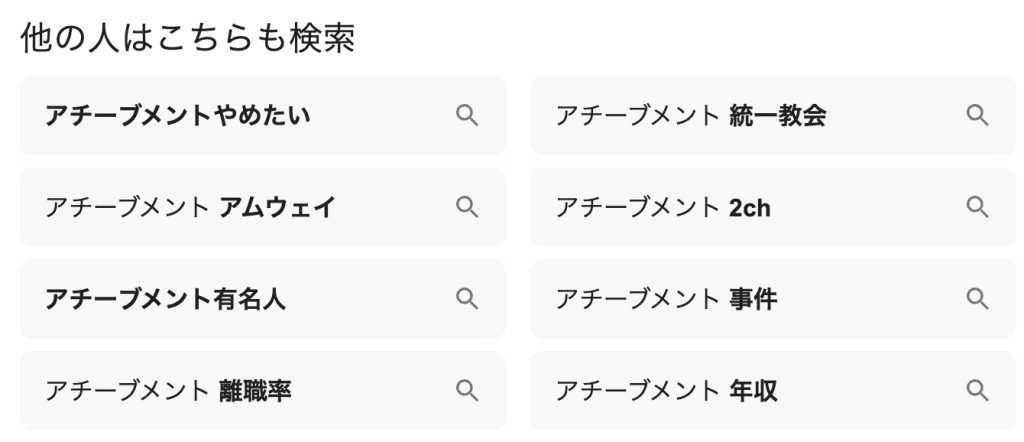The width and height of the screenshot is (1024, 442).
Task: Click magnifier icon next to アチーブメント 事件
Action: tap(977, 298)
